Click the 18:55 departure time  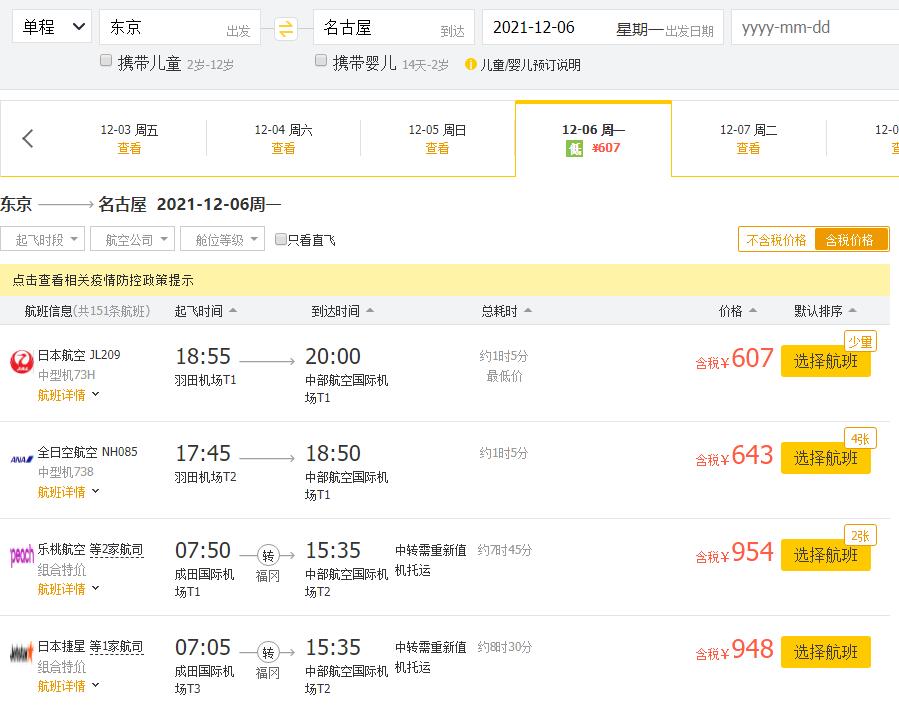pos(203,357)
